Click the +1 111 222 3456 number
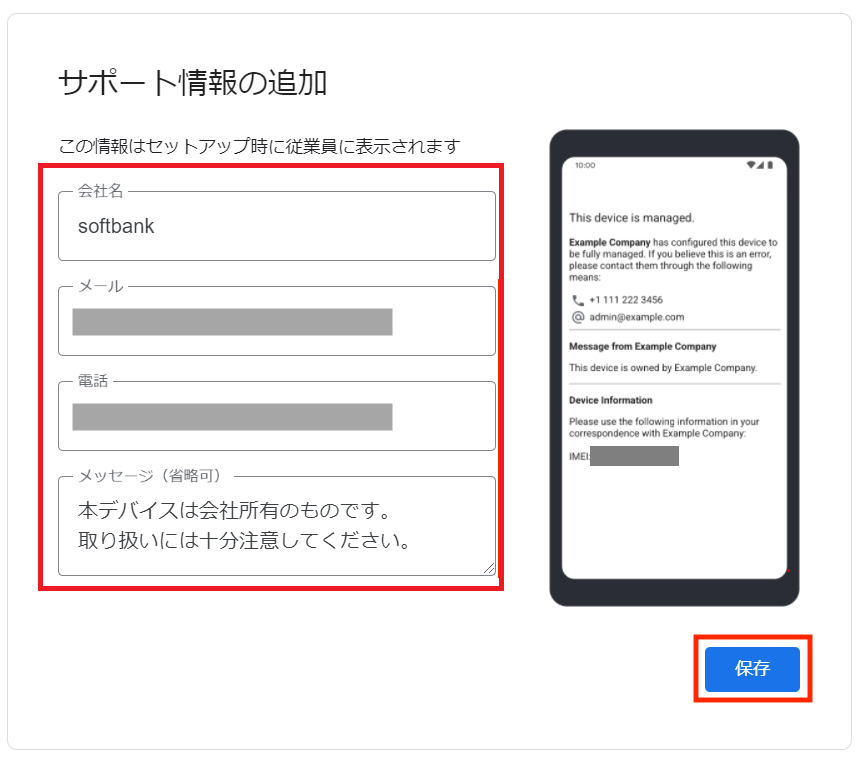Image resolution: width=862 pixels, height=766 pixels. pyautogui.click(x=626, y=300)
